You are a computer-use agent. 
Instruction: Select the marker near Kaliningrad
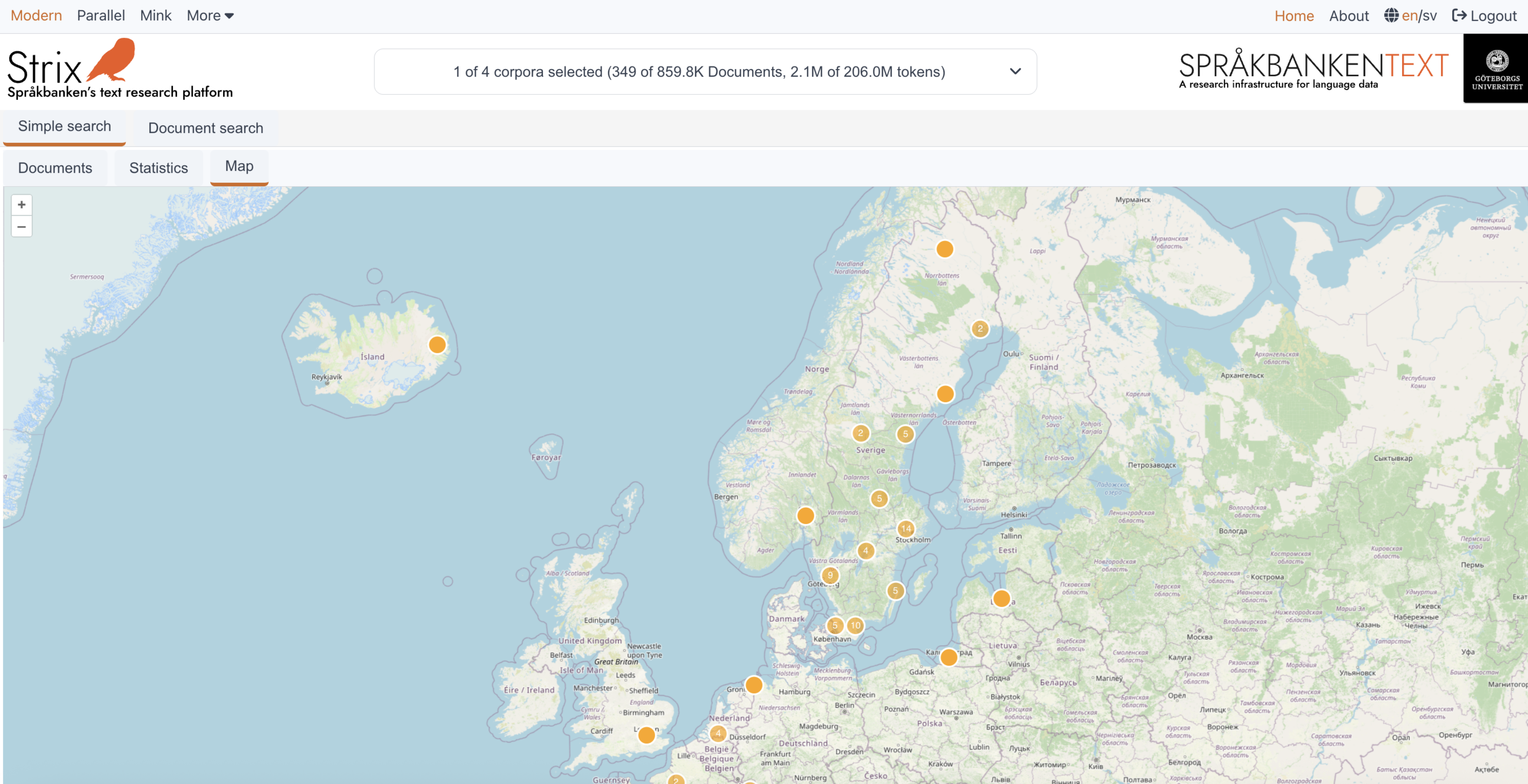pos(949,657)
